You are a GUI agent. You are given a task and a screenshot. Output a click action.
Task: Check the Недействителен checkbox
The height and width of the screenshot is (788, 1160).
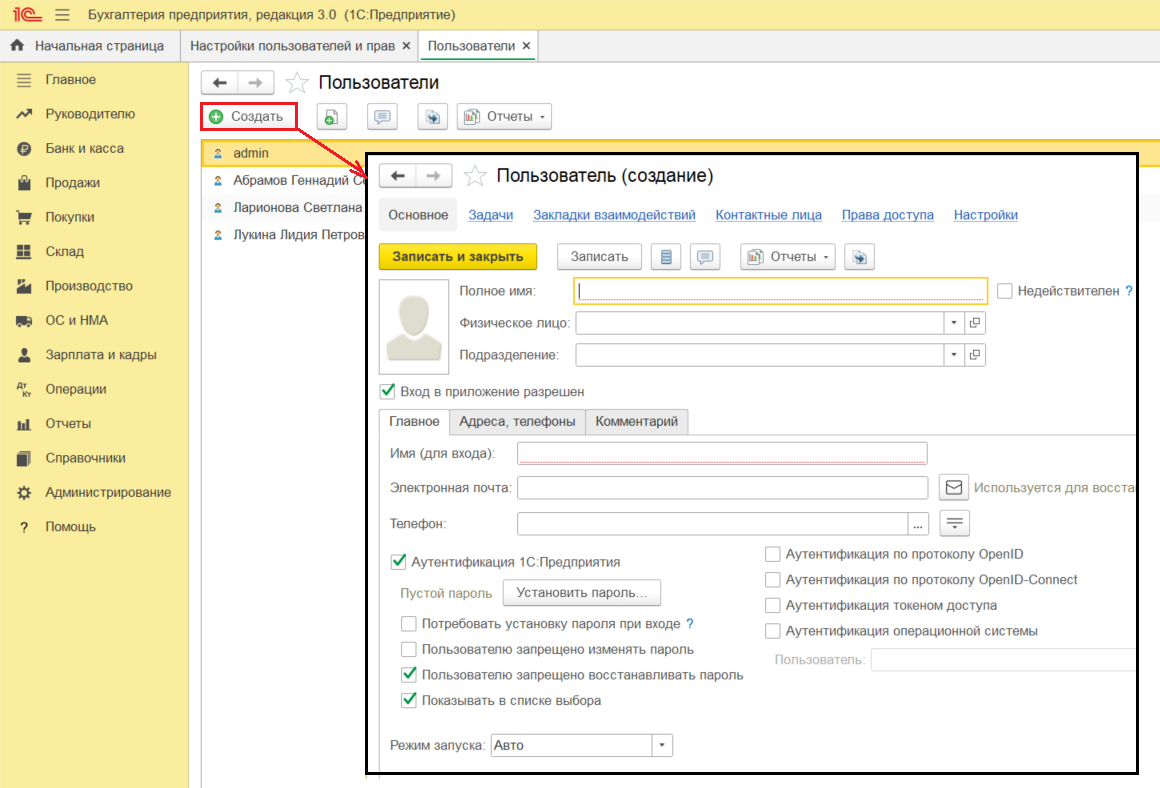pos(1006,291)
